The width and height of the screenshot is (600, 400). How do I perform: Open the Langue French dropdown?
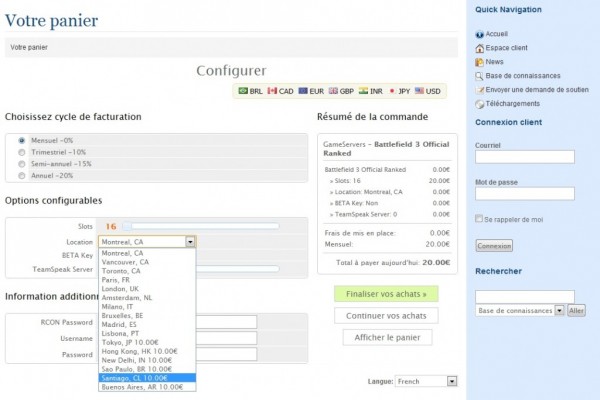(426, 381)
